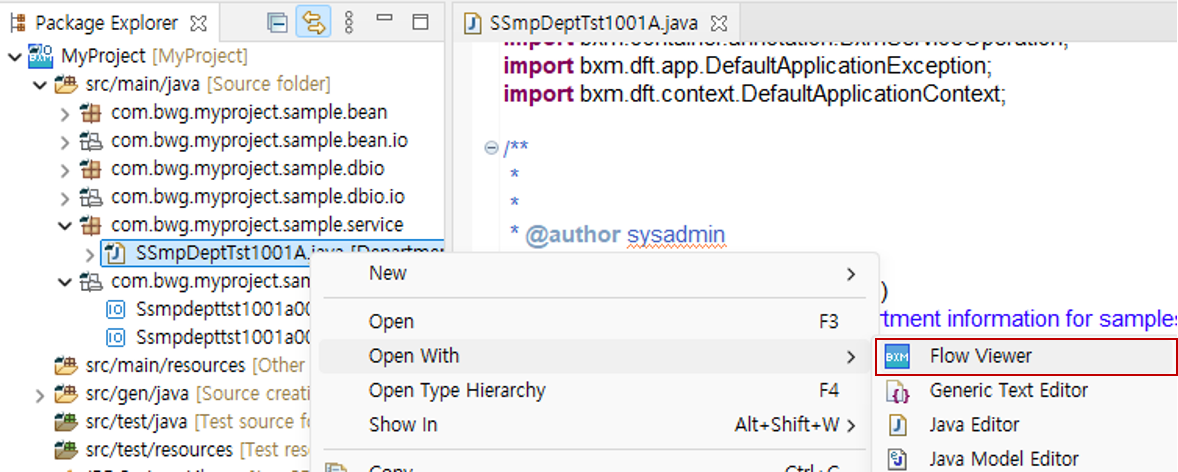Viewport: 1178px width, 472px height.
Task: Click the MyProject project icon
Action: click(x=41, y=56)
